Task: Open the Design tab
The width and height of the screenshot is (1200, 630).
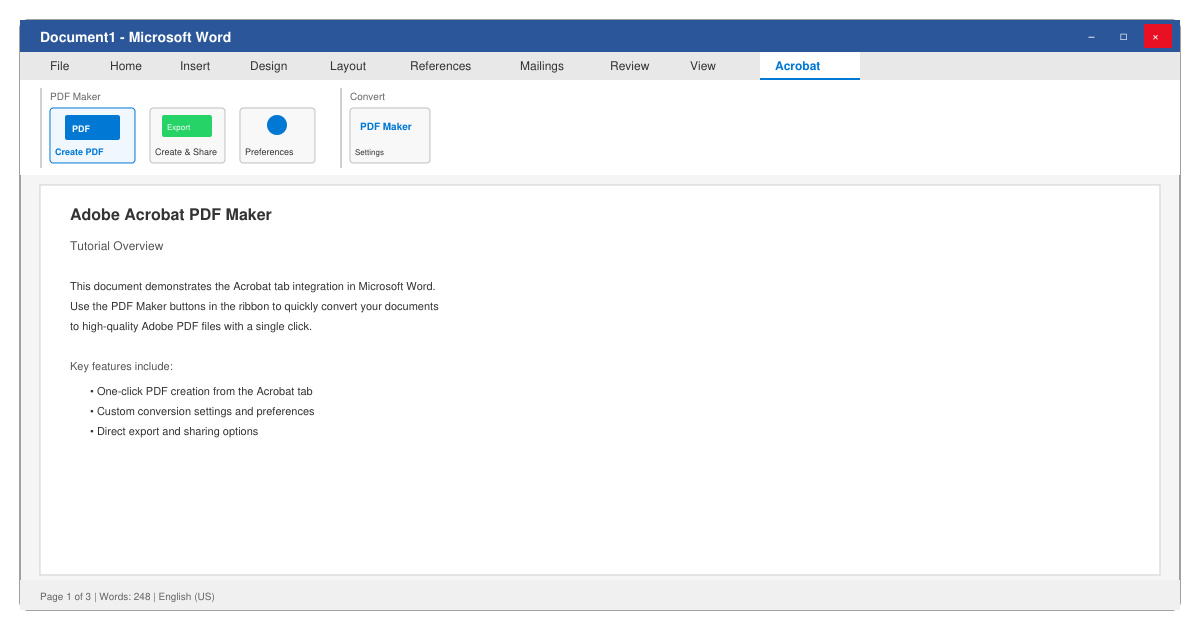Action: point(269,66)
